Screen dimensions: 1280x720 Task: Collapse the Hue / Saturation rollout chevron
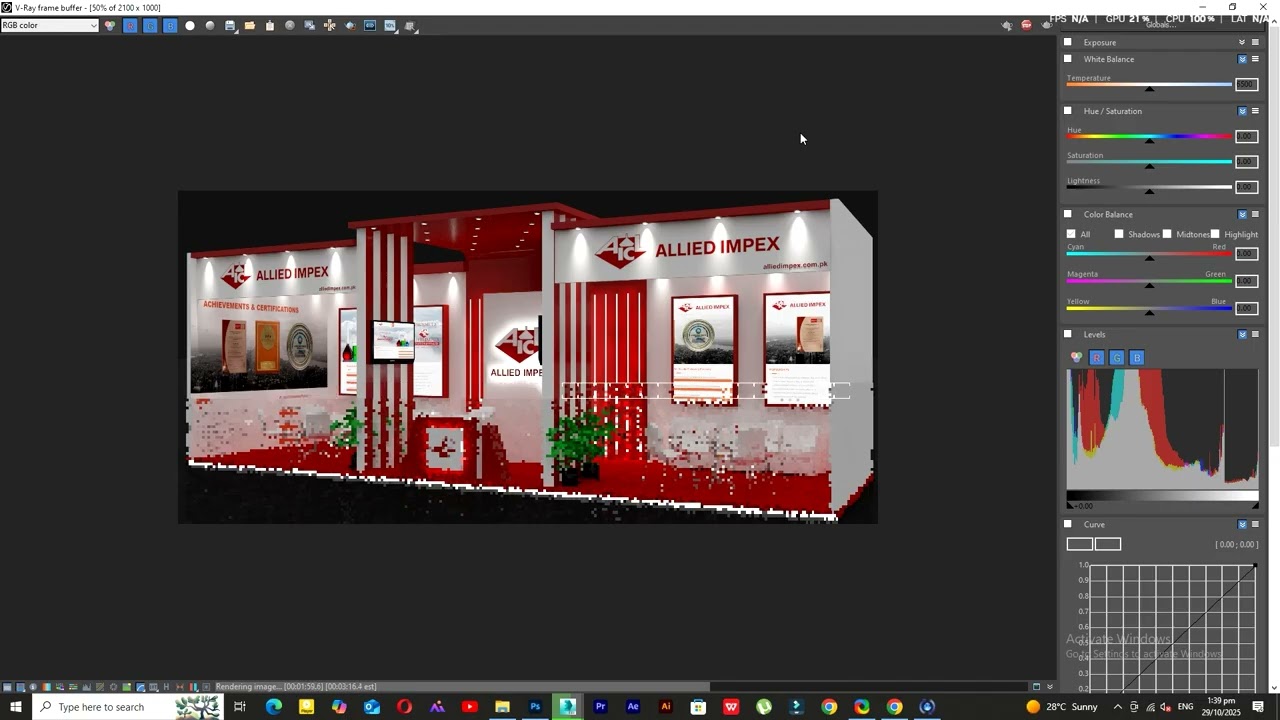1243,111
